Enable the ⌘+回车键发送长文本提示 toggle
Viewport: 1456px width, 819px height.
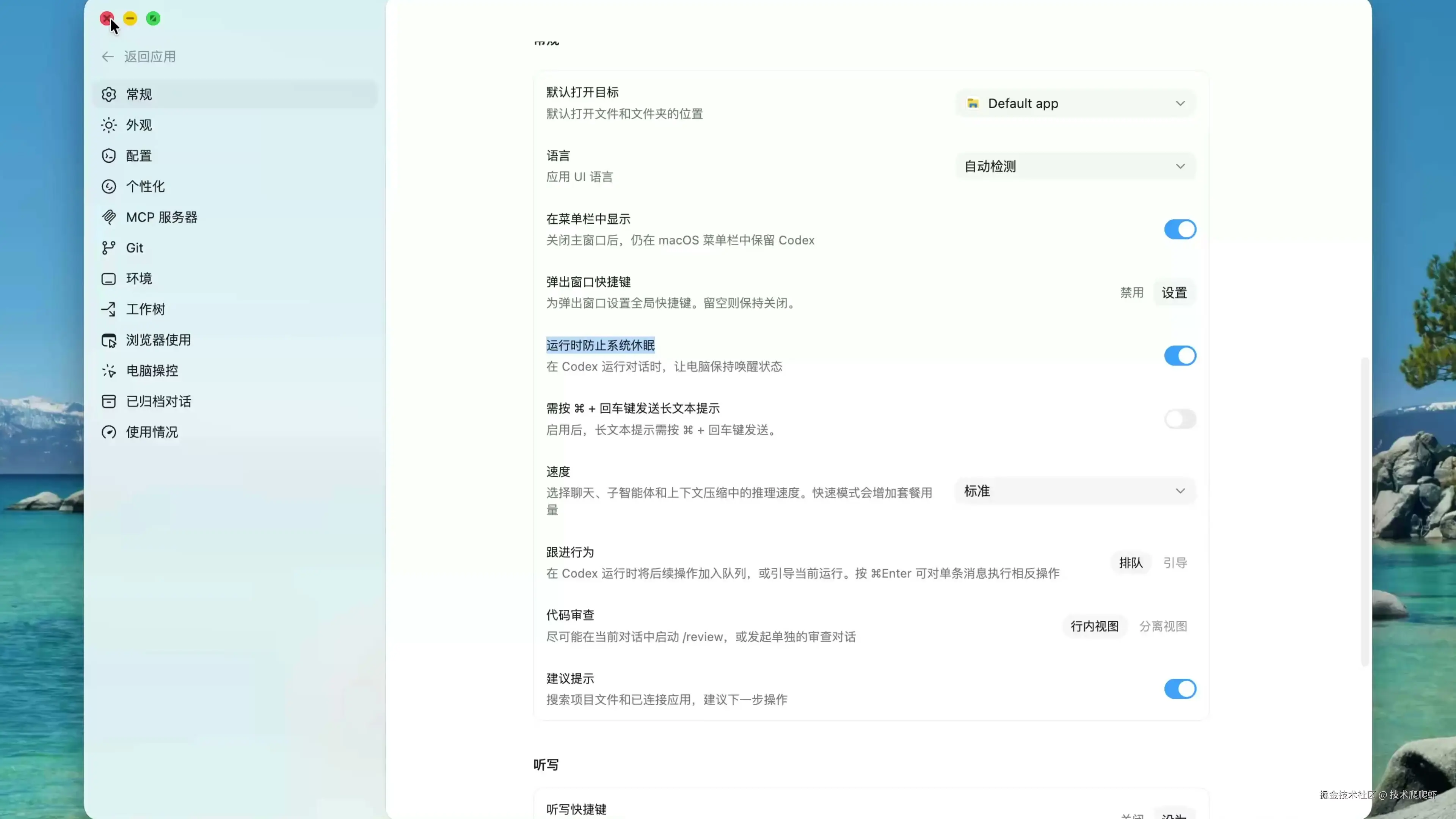coord(1180,419)
